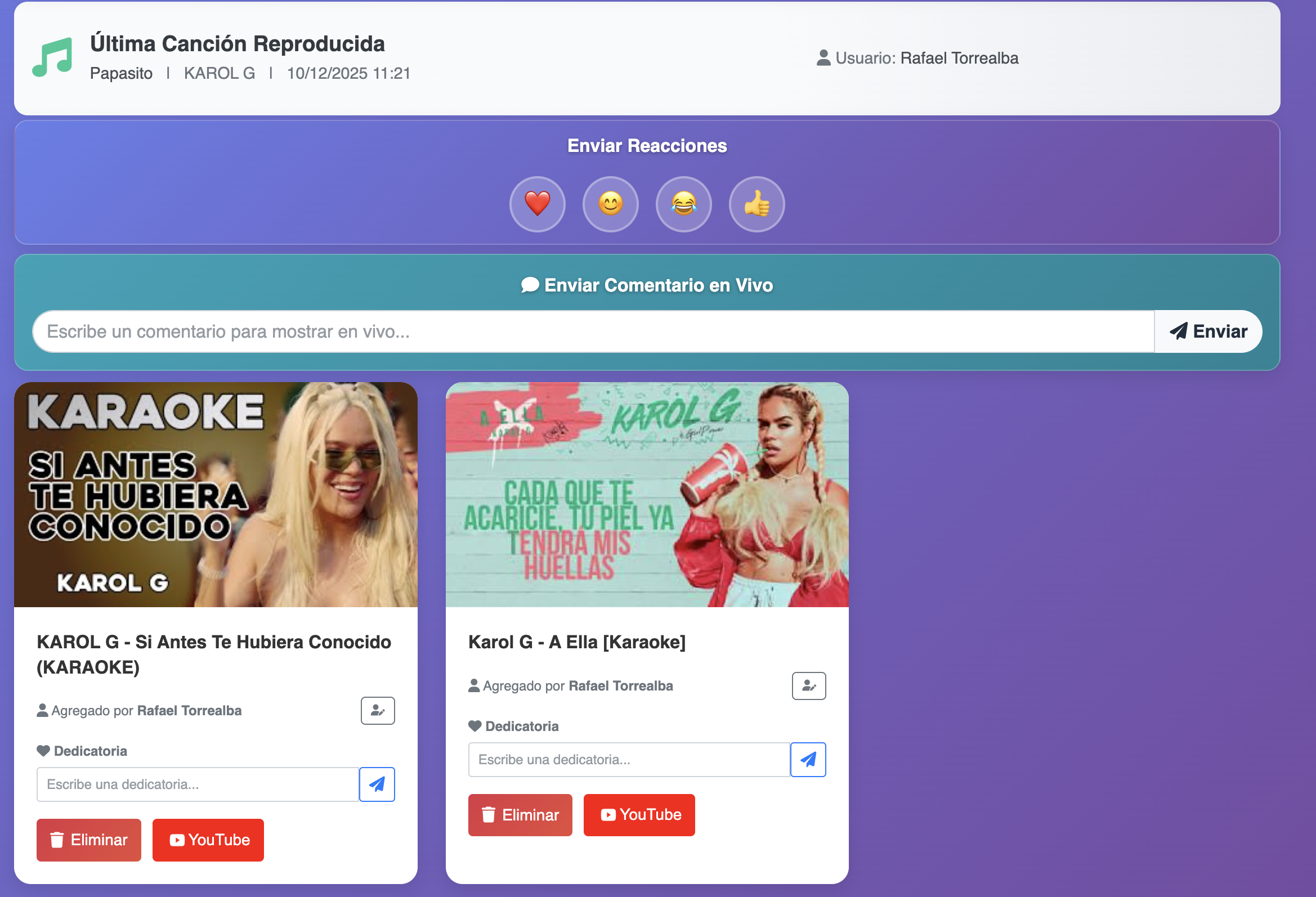Send dedication for Si Antes Te Hubiera Conocido
1316x897 pixels.
tap(377, 784)
